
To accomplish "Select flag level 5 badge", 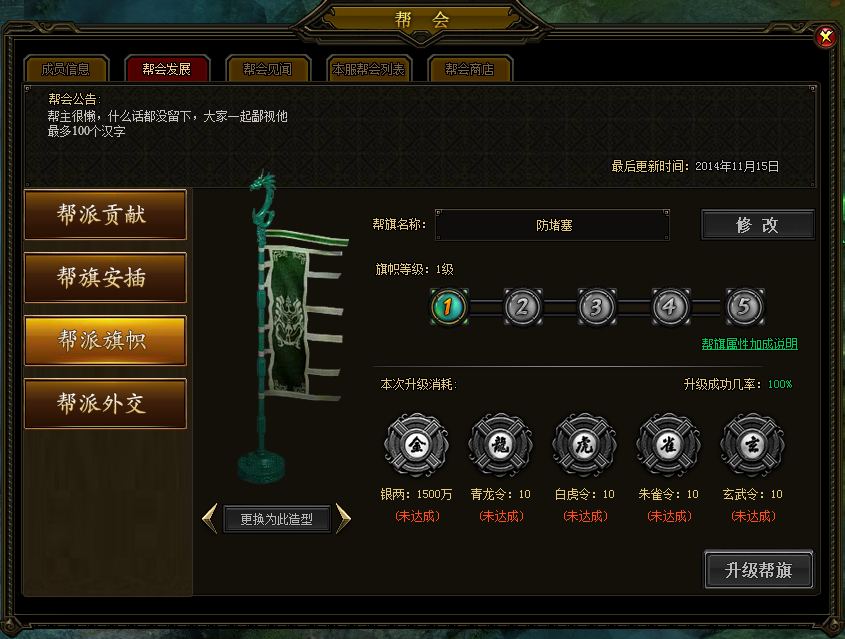I will [745, 307].
